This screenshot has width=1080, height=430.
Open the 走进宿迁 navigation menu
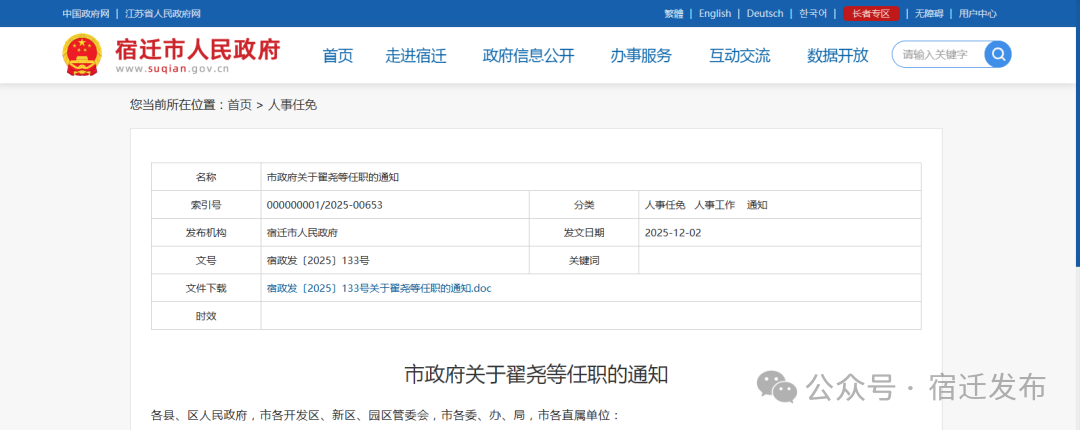click(416, 55)
